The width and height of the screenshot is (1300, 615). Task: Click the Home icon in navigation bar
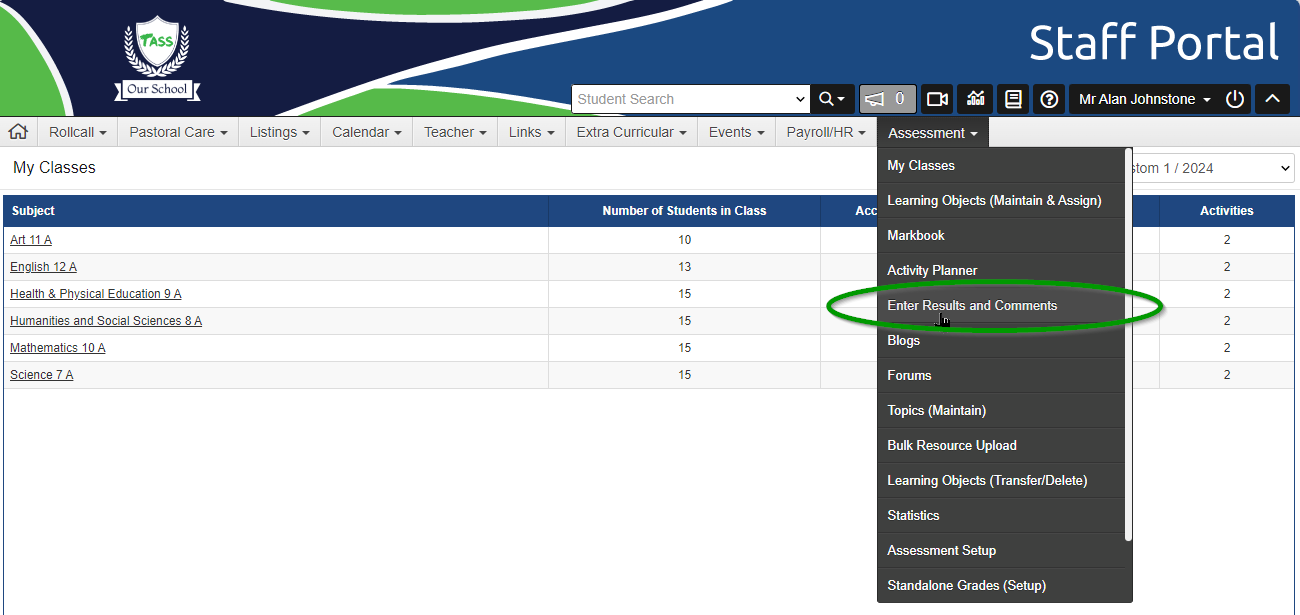(x=18, y=132)
